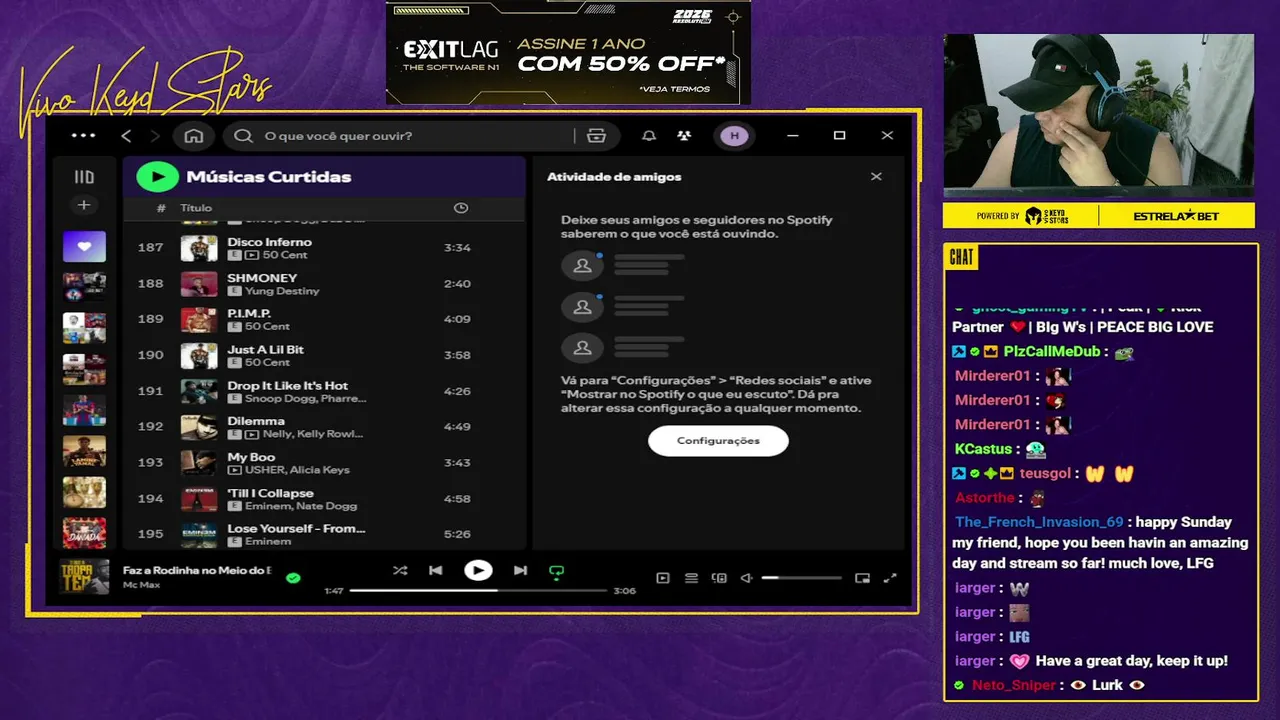Open the friend activity icon
This screenshot has width=1280, height=720.
[684, 136]
